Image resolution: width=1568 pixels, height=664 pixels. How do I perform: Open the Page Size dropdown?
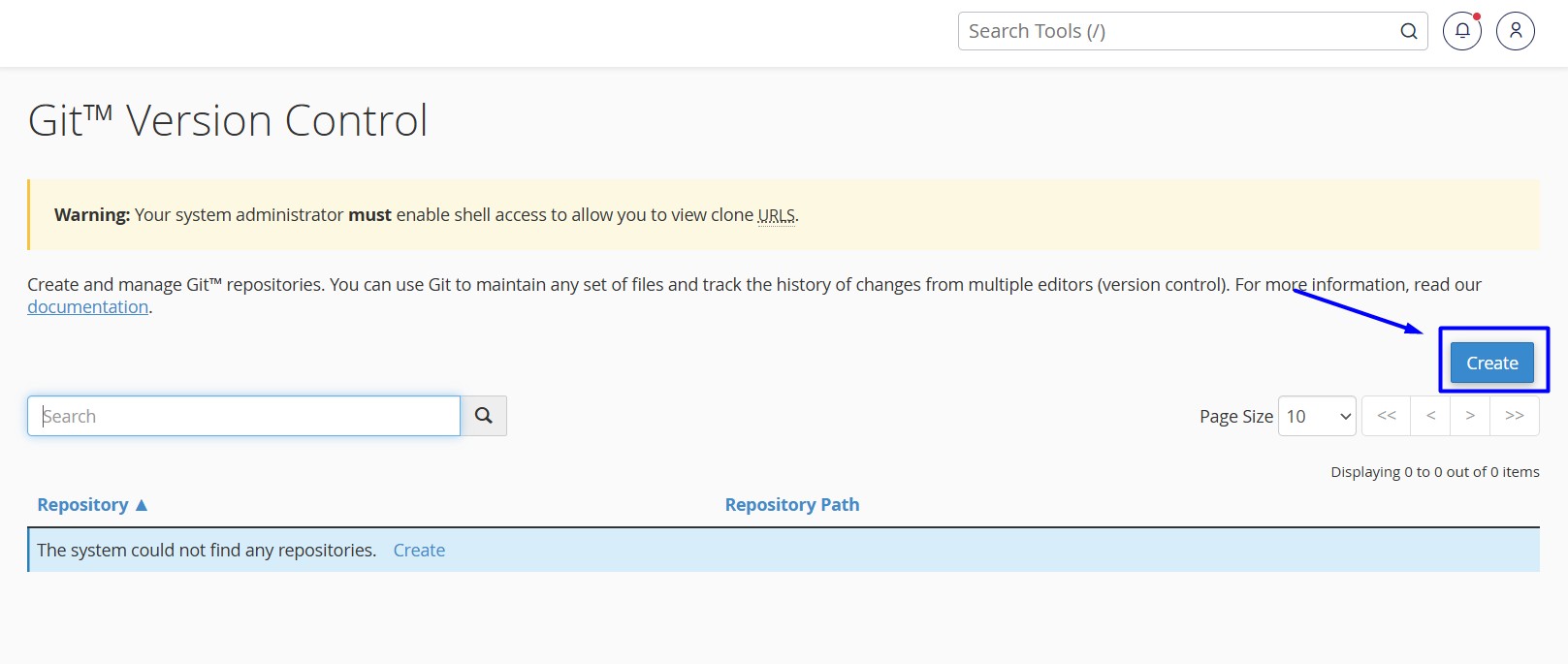click(1317, 416)
